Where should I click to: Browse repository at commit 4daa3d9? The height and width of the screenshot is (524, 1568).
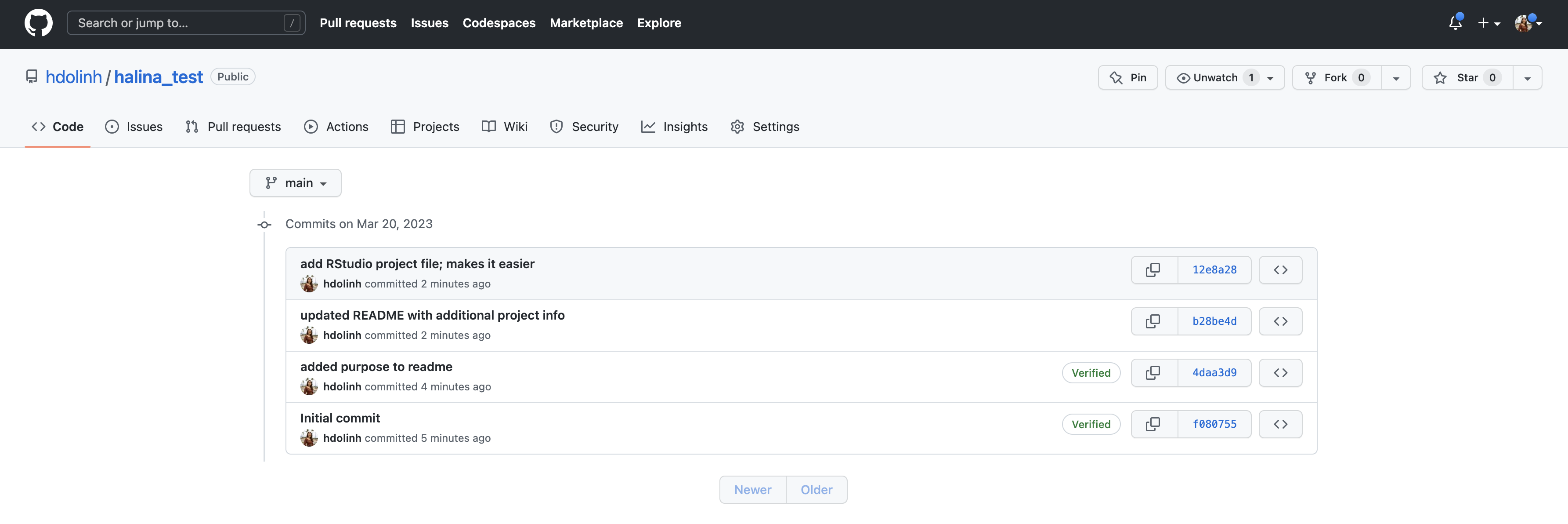1280,373
